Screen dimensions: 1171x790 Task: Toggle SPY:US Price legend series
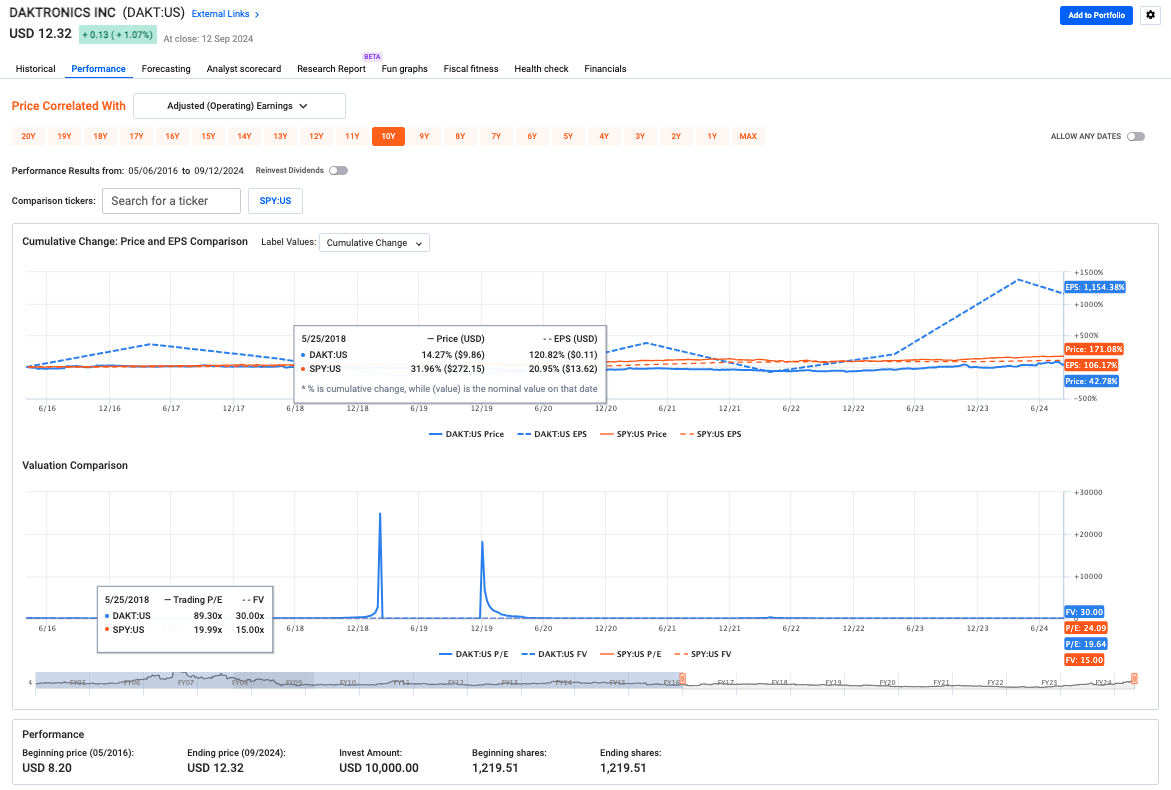[633, 434]
